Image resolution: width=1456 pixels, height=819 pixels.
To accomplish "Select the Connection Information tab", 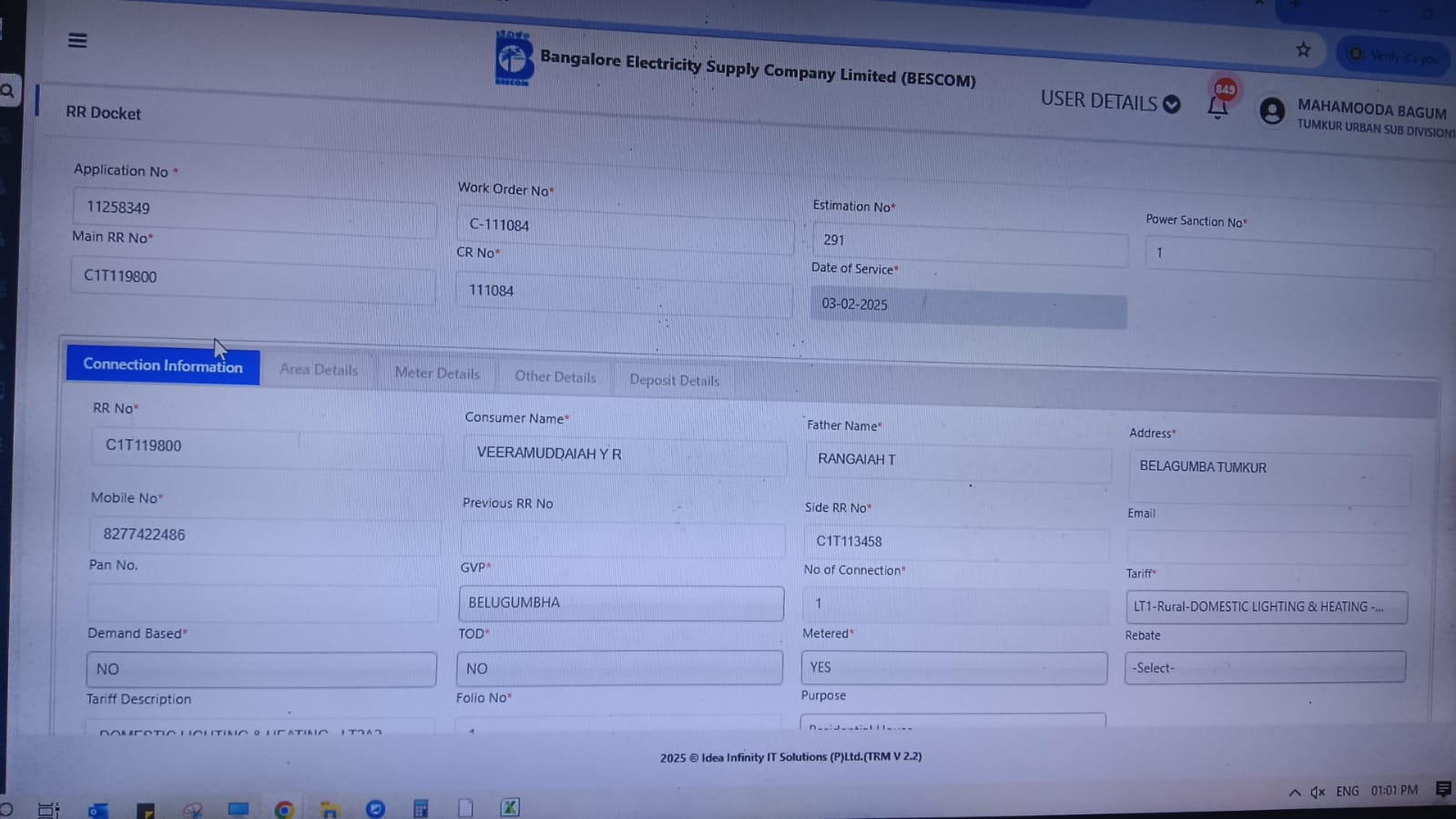I will 163,365.
